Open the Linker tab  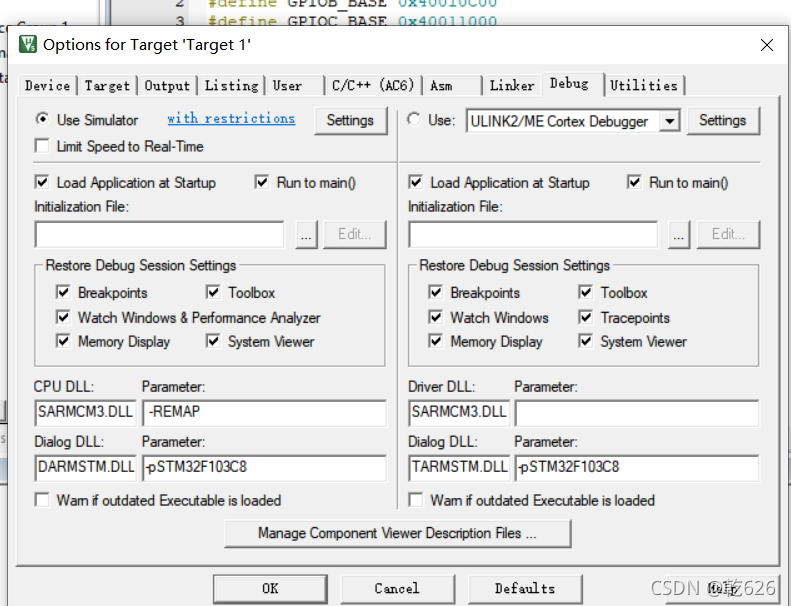tap(512, 85)
